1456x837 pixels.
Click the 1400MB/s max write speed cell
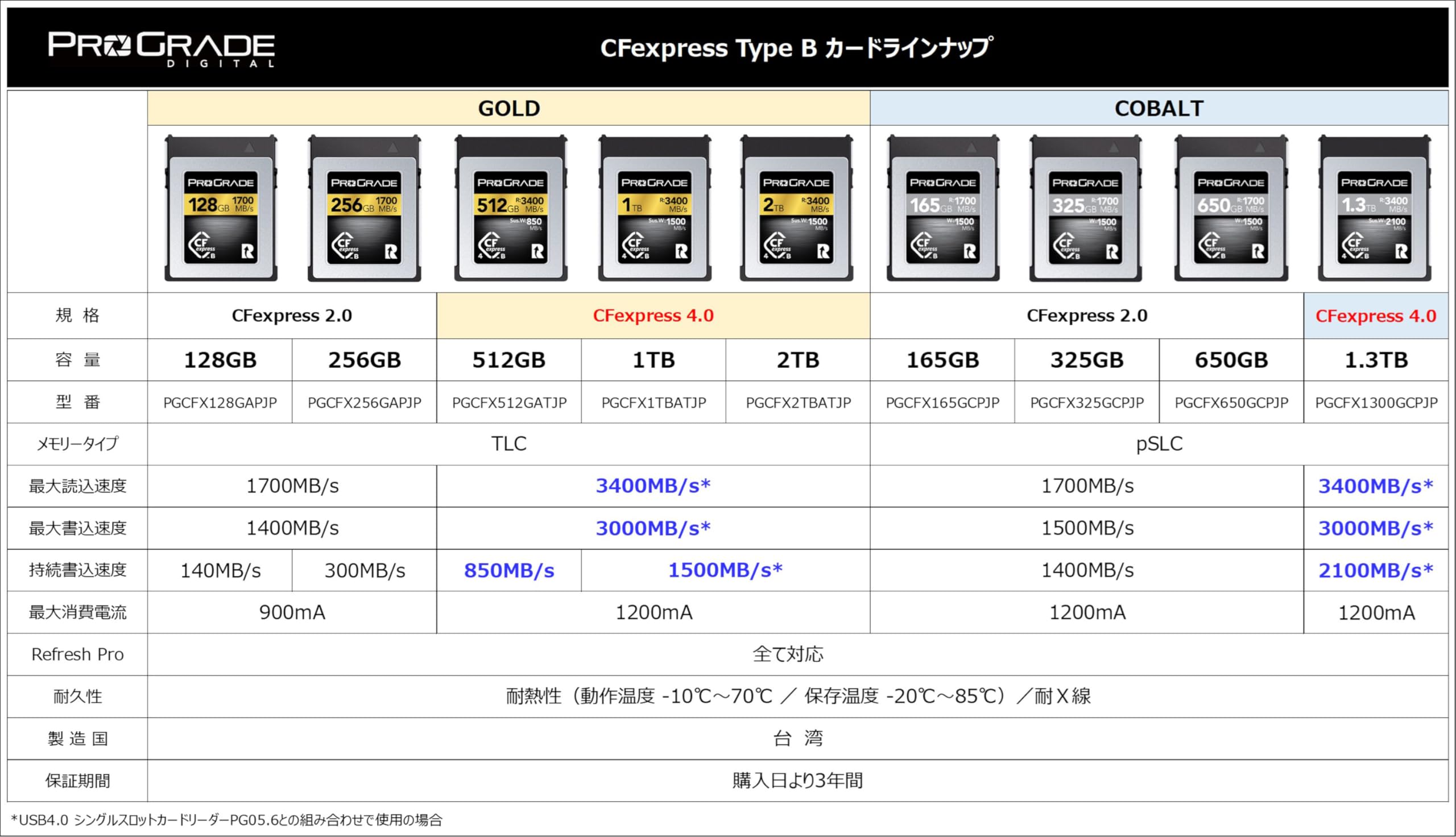pos(292,528)
